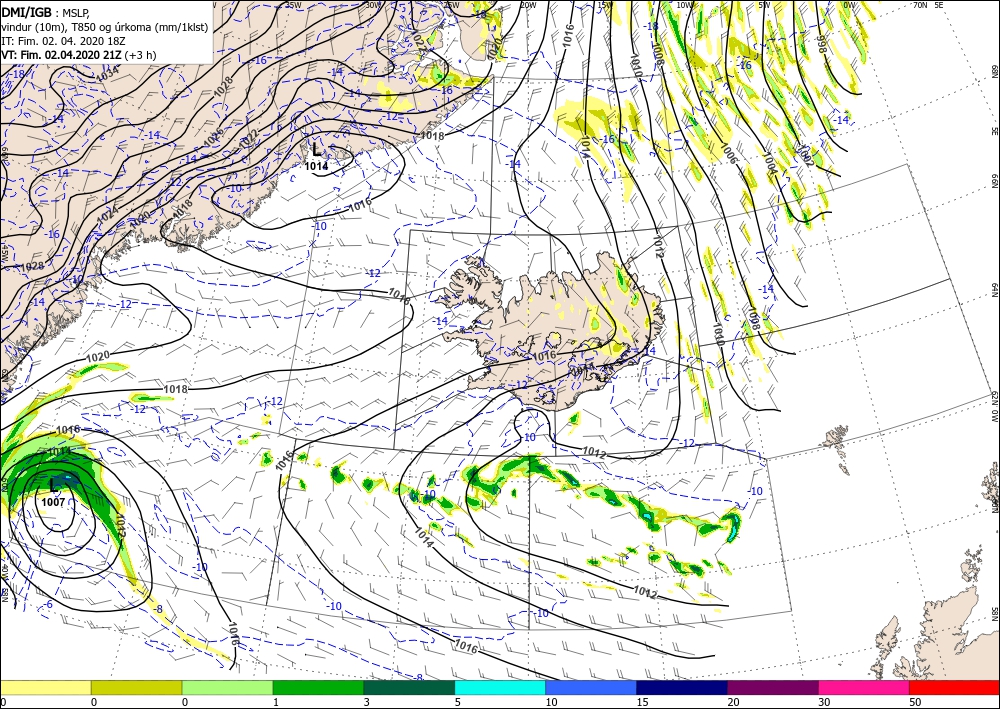Choose the purple legend swatch
Screen dimensions: 1000x709
773,687
